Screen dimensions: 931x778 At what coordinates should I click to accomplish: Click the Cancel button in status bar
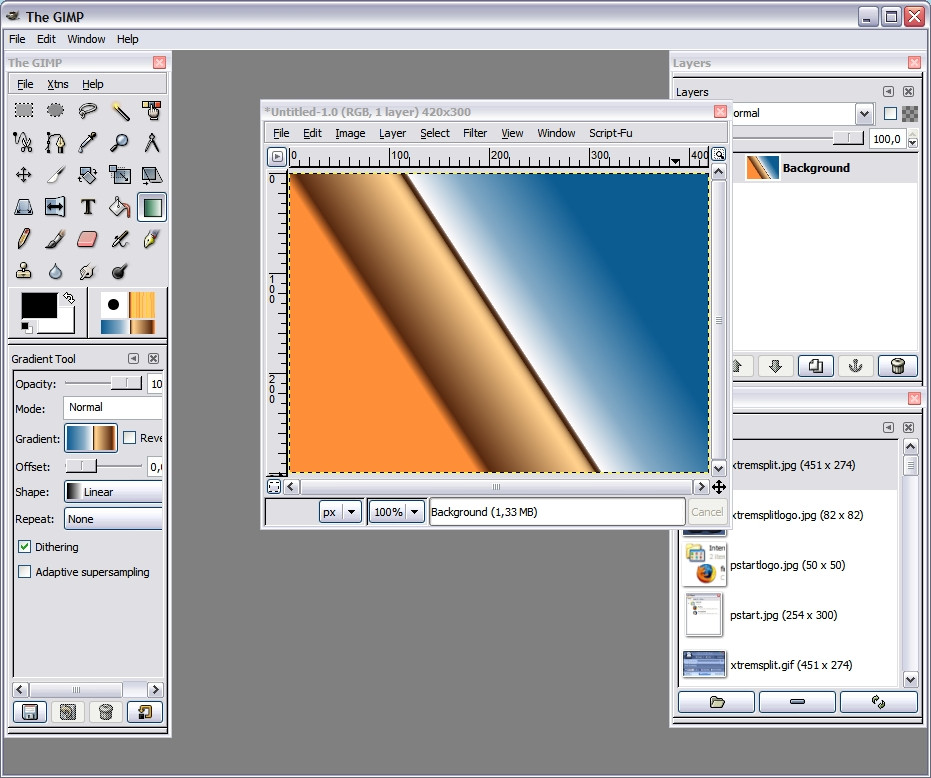[706, 512]
